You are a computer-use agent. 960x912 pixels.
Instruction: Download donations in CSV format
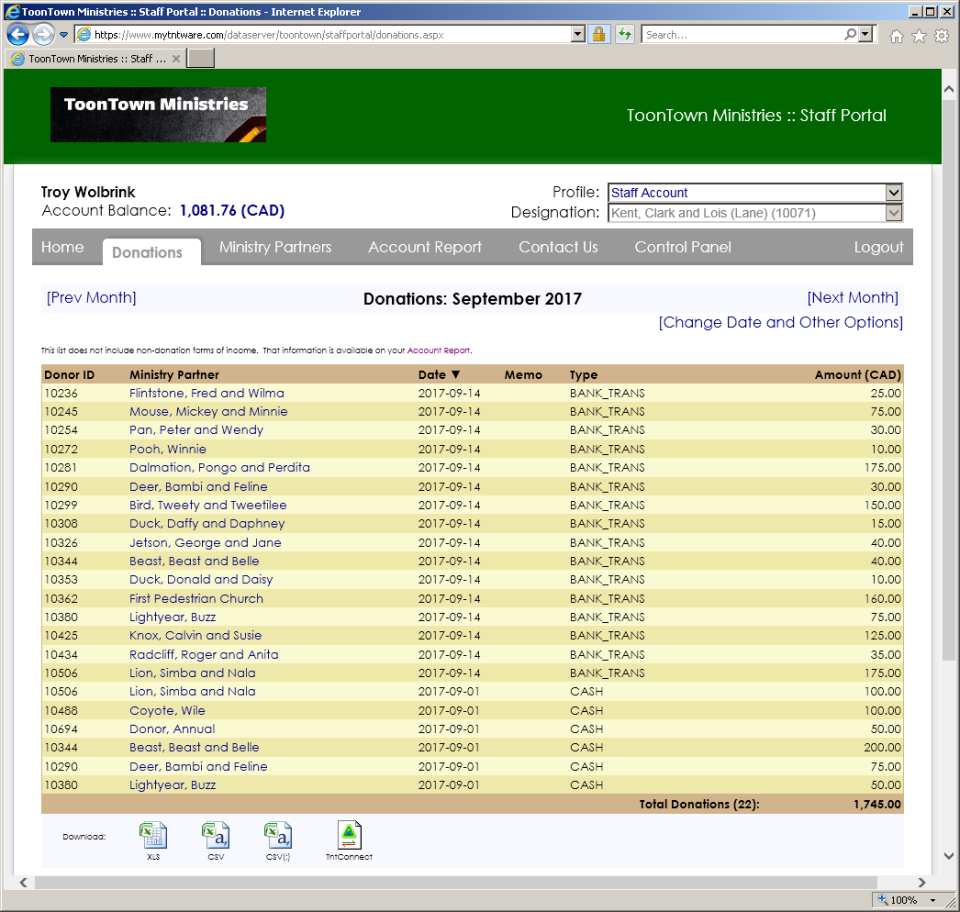(x=215, y=836)
